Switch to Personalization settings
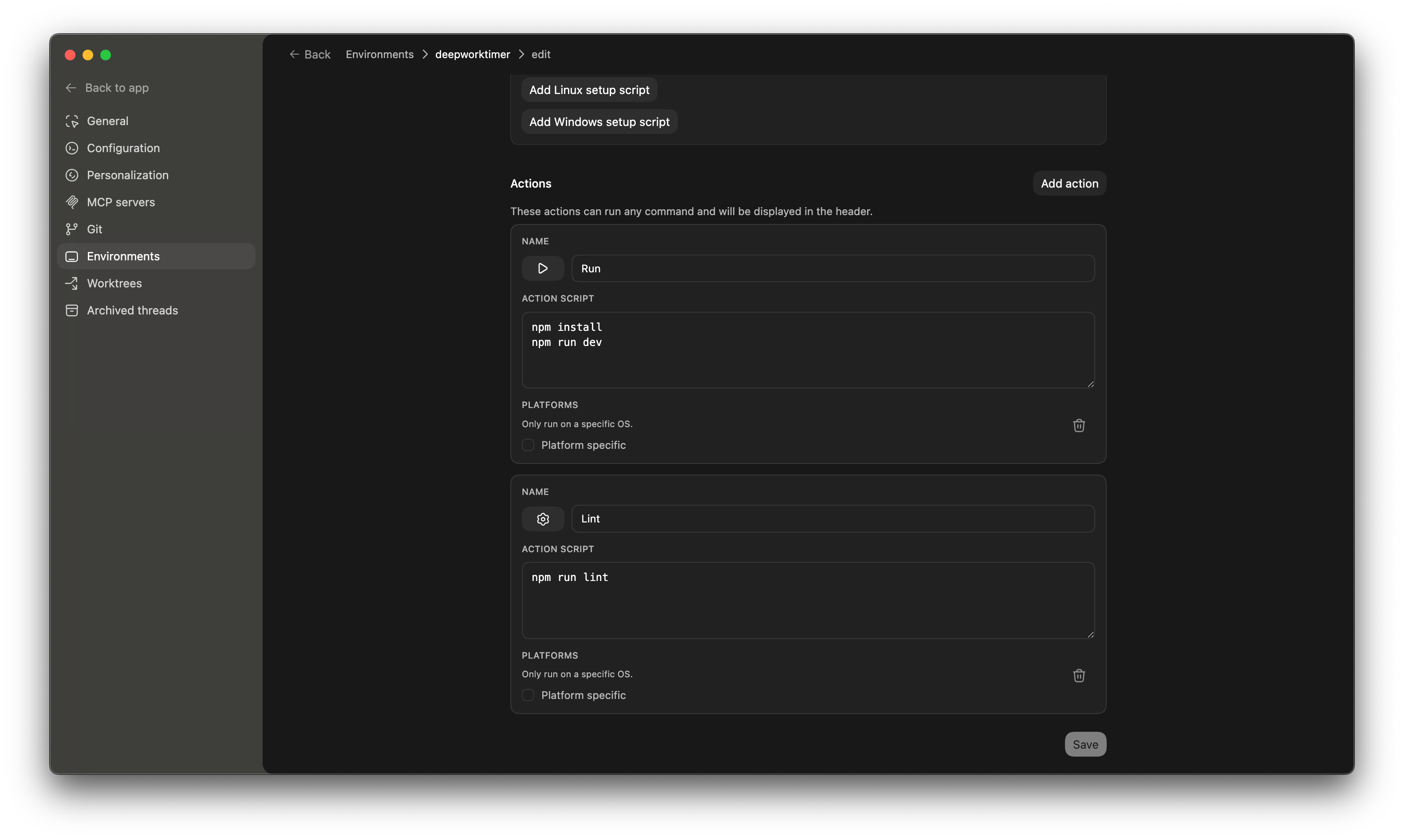This screenshot has width=1404, height=840. (127, 175)
